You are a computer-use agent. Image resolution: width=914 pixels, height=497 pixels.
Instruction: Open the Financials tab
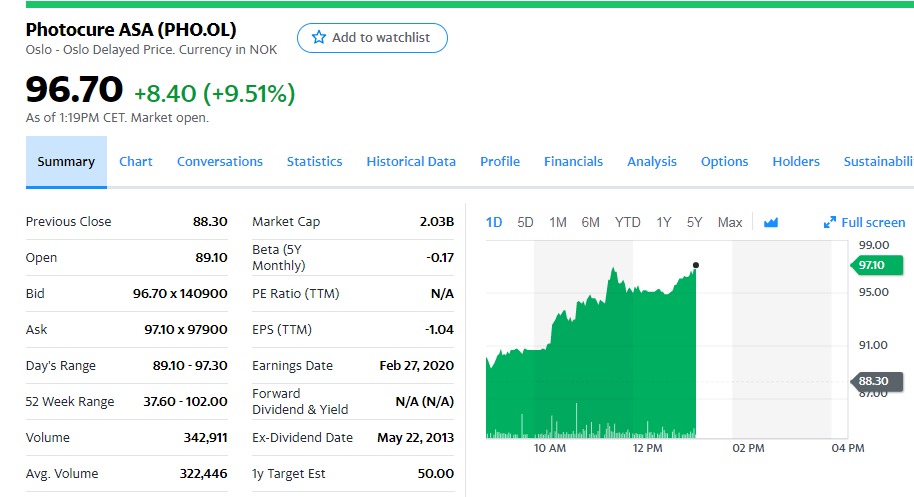click(x=573, y=161)
